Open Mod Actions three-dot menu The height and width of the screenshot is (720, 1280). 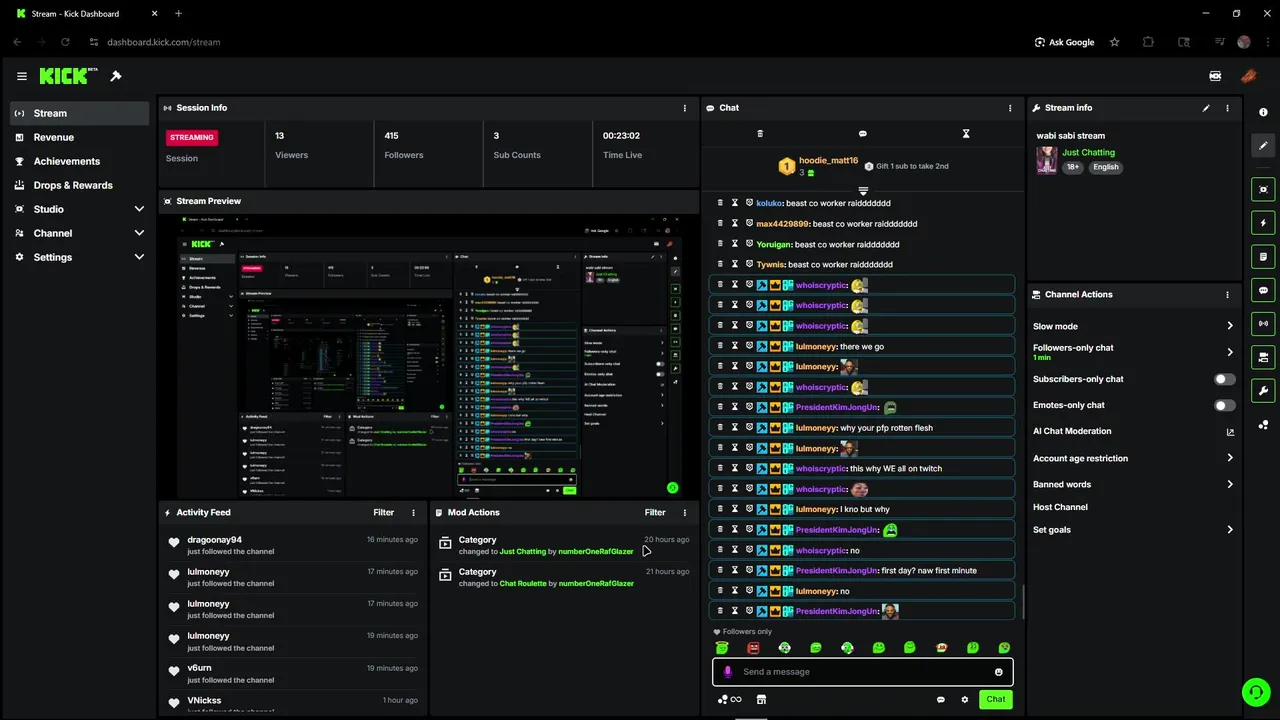click(x=685, y=513)
